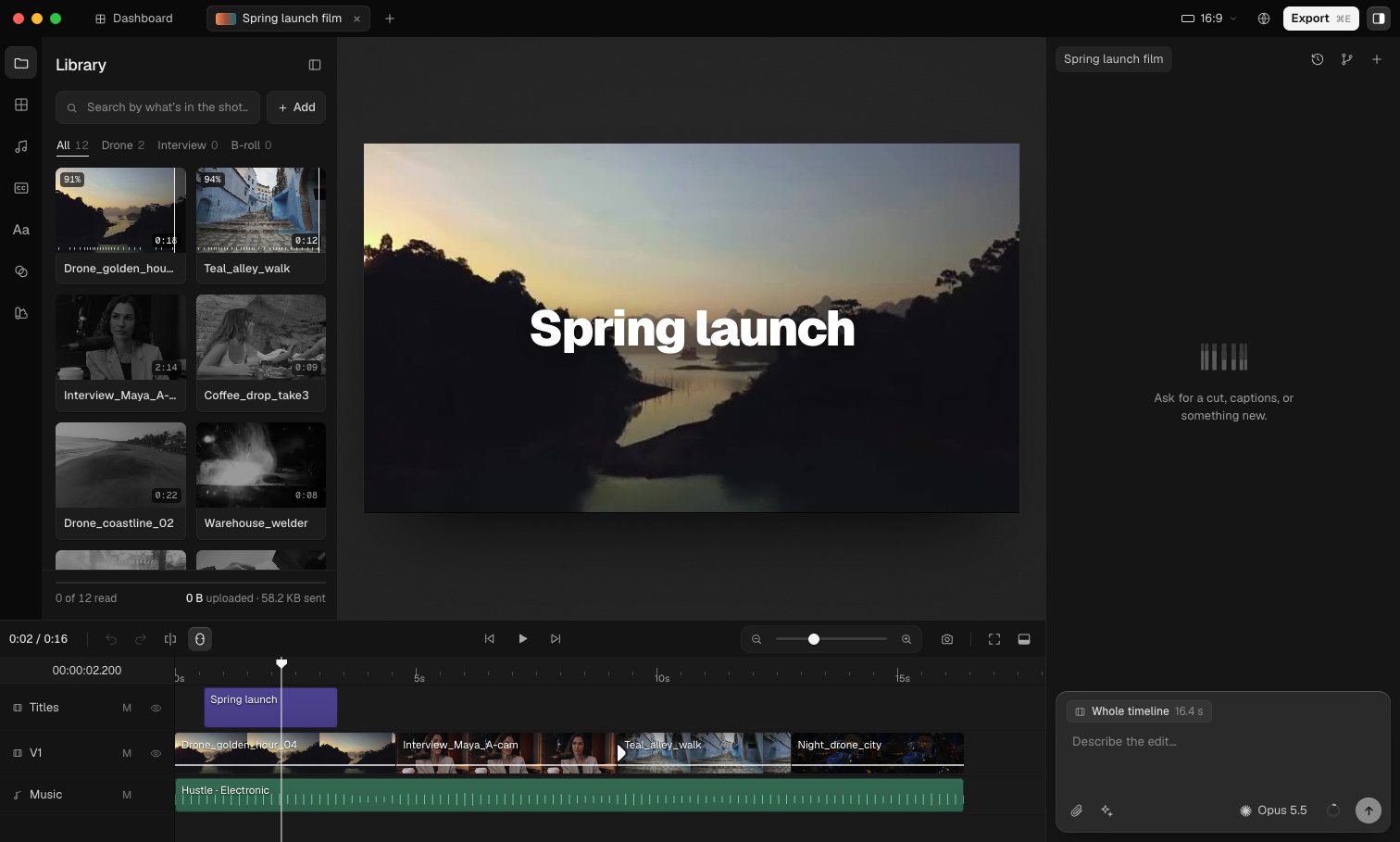Open the branch versions icon

point(1347,59)
